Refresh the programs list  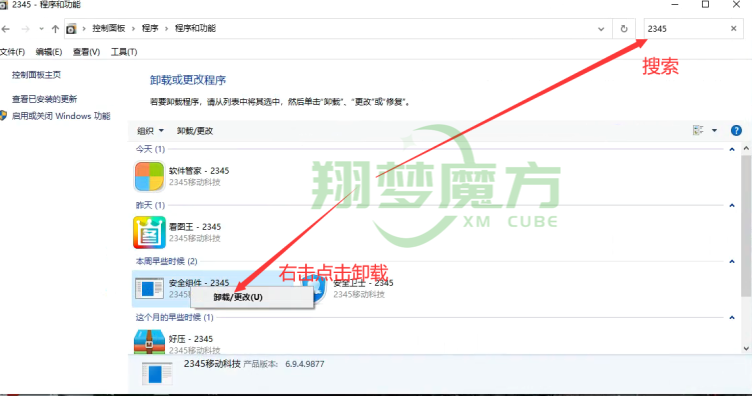[x=624, y=29]
